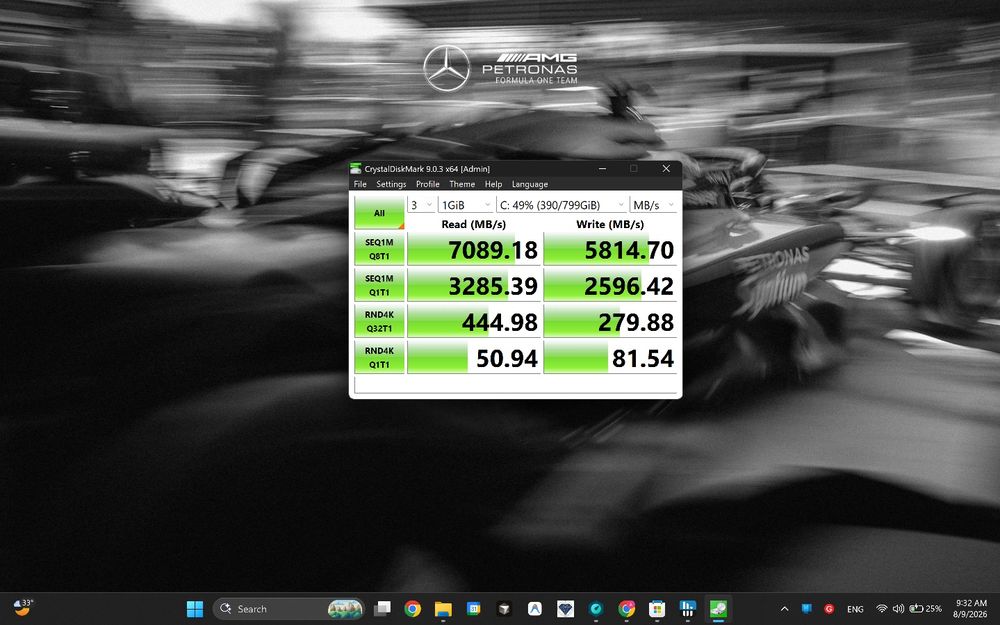This screenshot has width=1000, height=625.
Task: Click the CrystalDiskMark taskbar icon
Action: (x=719, y=608)
